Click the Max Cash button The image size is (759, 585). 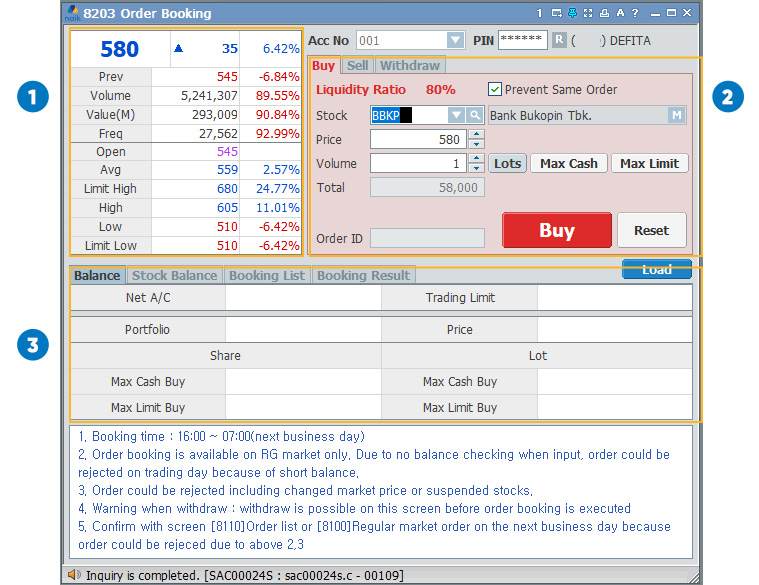[569, 163]
